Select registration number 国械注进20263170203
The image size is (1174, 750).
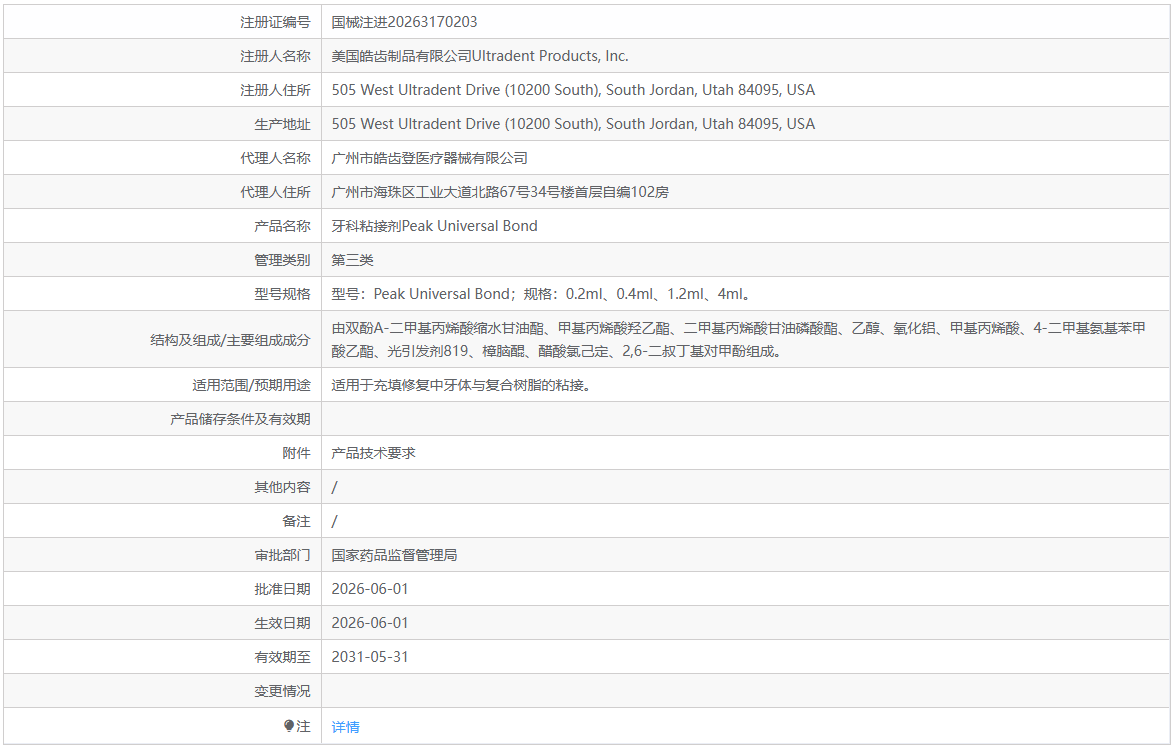pyautogui.click(x=404, y=22)
